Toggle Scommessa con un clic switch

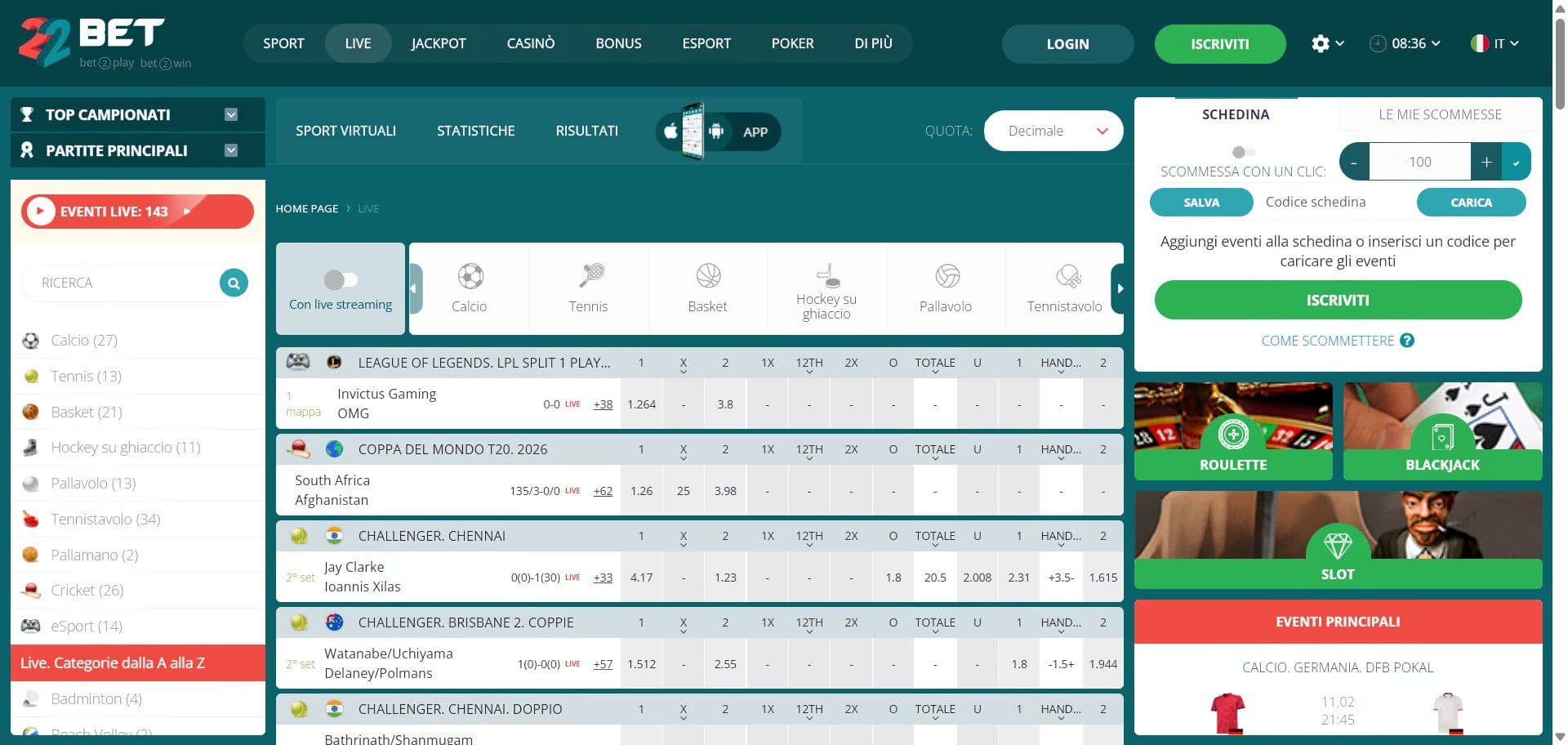coord(1244,152)
